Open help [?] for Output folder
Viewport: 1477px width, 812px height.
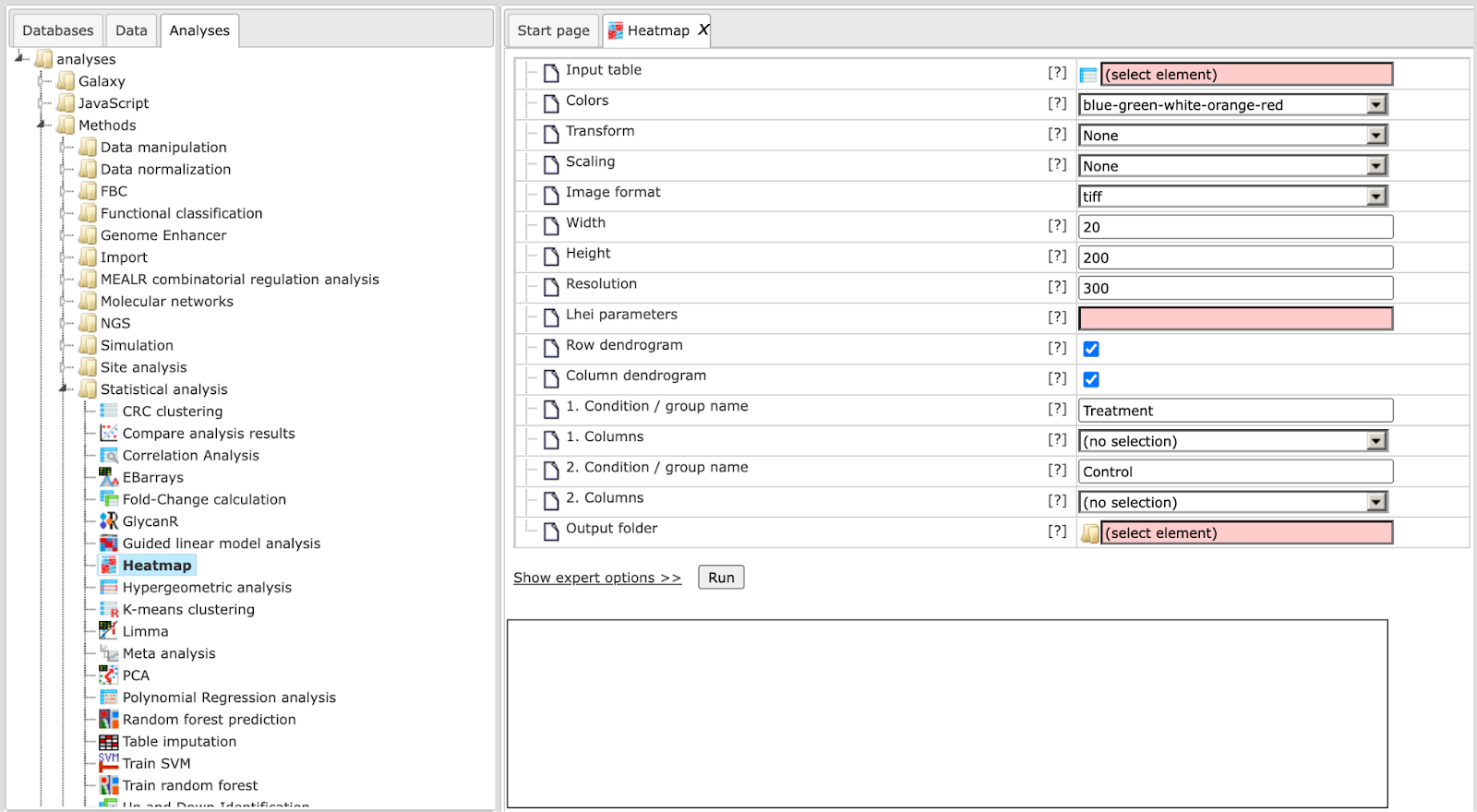(x=1057, y=531)
